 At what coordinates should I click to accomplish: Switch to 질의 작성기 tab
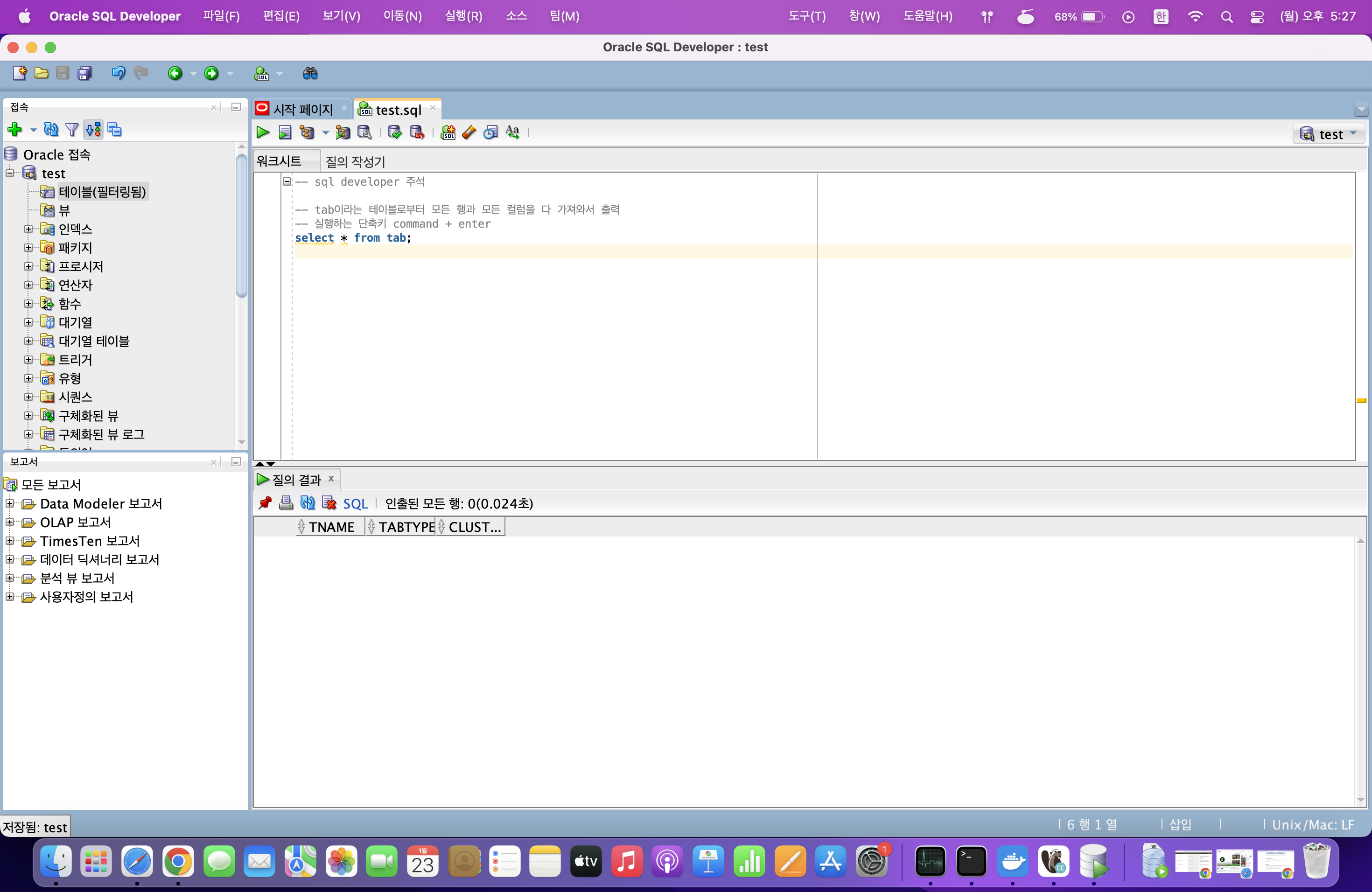pyautogui.click(x=355, y=161)
